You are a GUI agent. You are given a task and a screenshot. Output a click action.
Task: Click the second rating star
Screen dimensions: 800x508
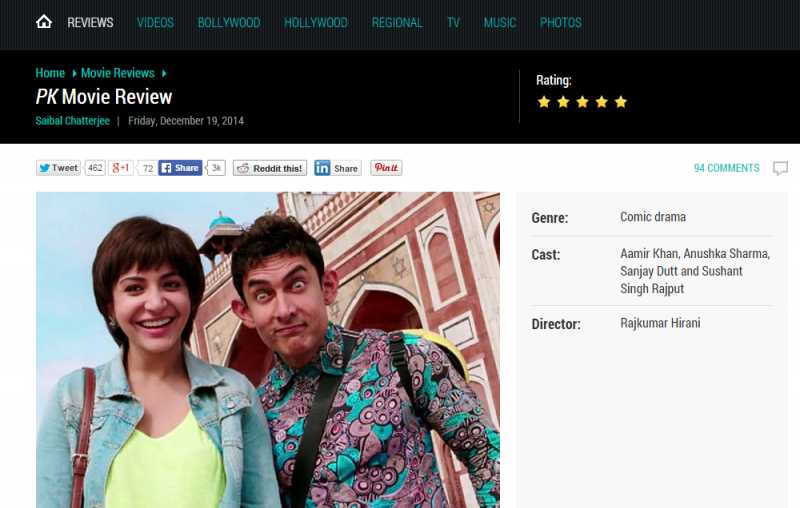click(x=563, y=102)
